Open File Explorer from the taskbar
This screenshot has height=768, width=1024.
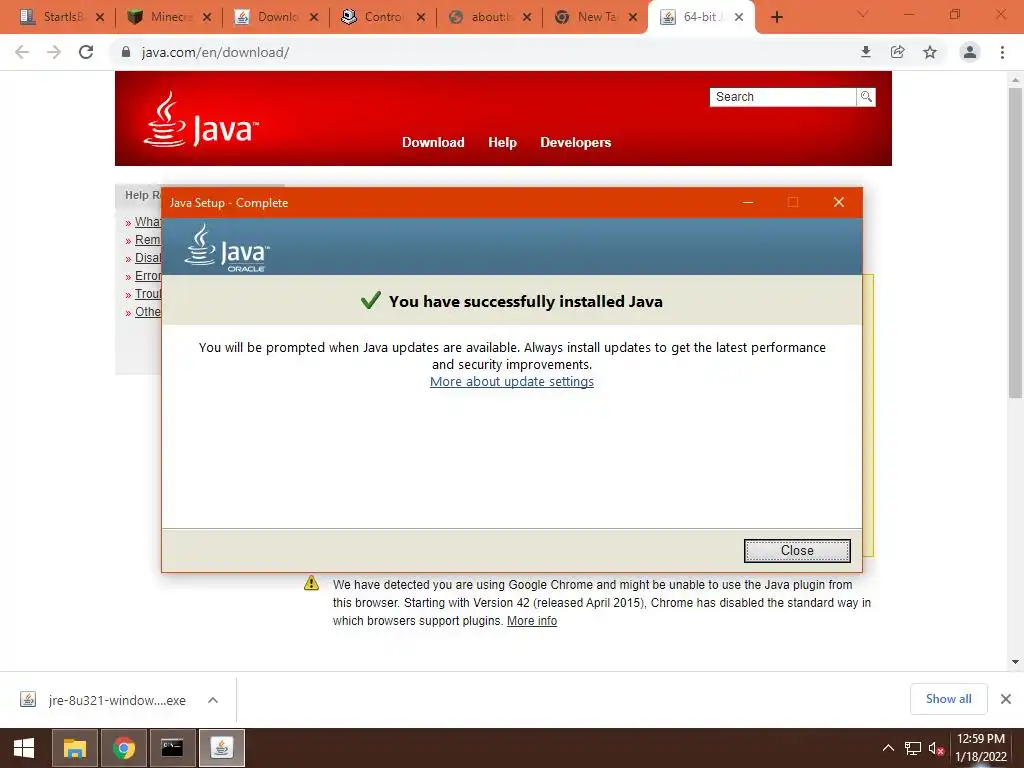pos(74,748)
